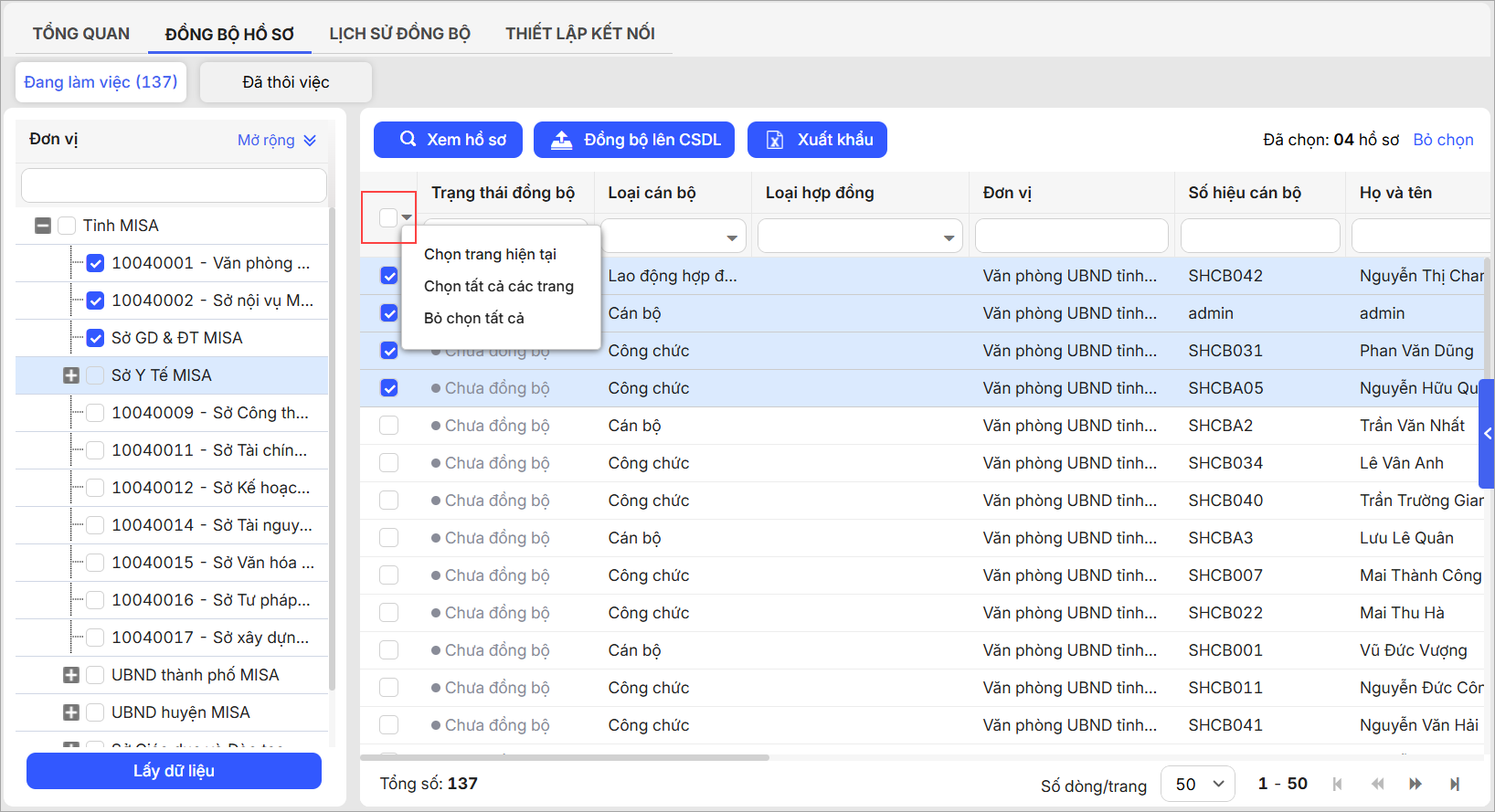Go to the previous page of results
1495x812 pixels.
click(x=1377, y=784)
